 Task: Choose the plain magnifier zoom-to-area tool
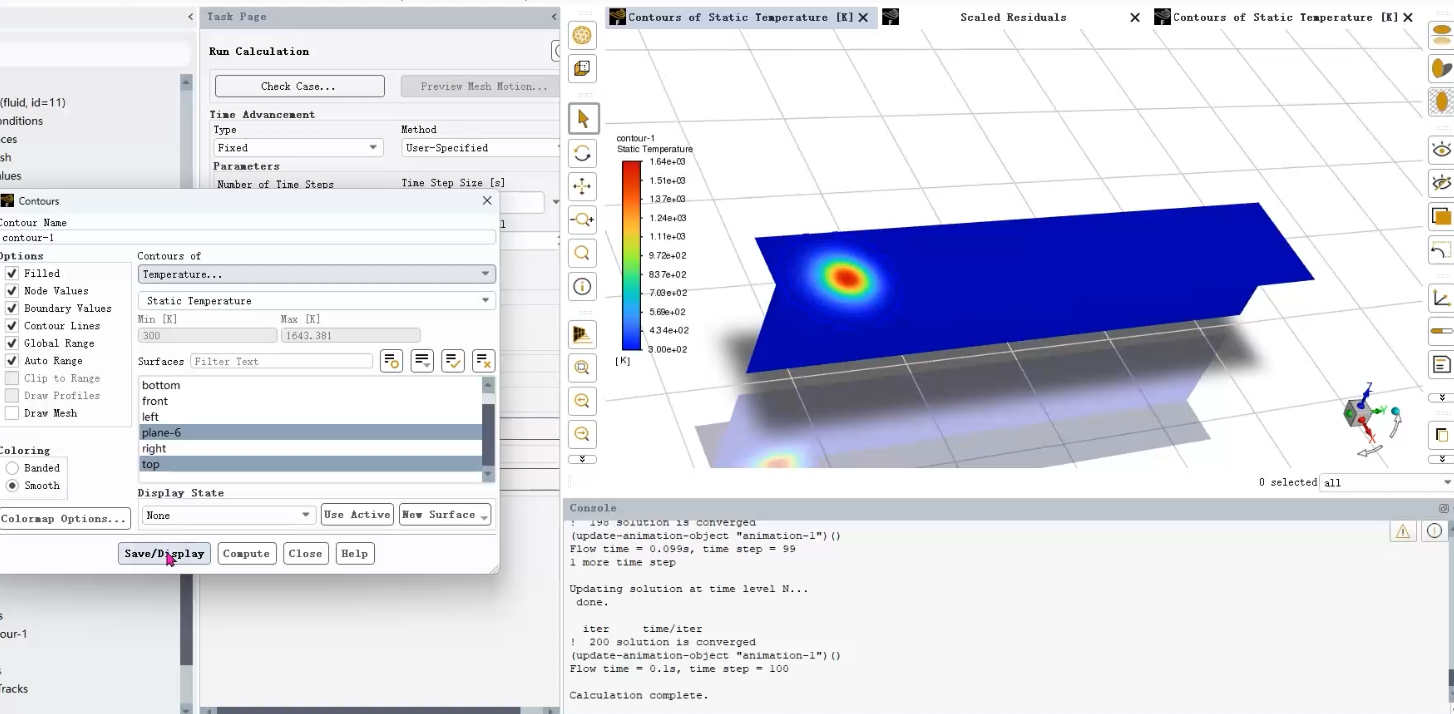click(583, 253)
